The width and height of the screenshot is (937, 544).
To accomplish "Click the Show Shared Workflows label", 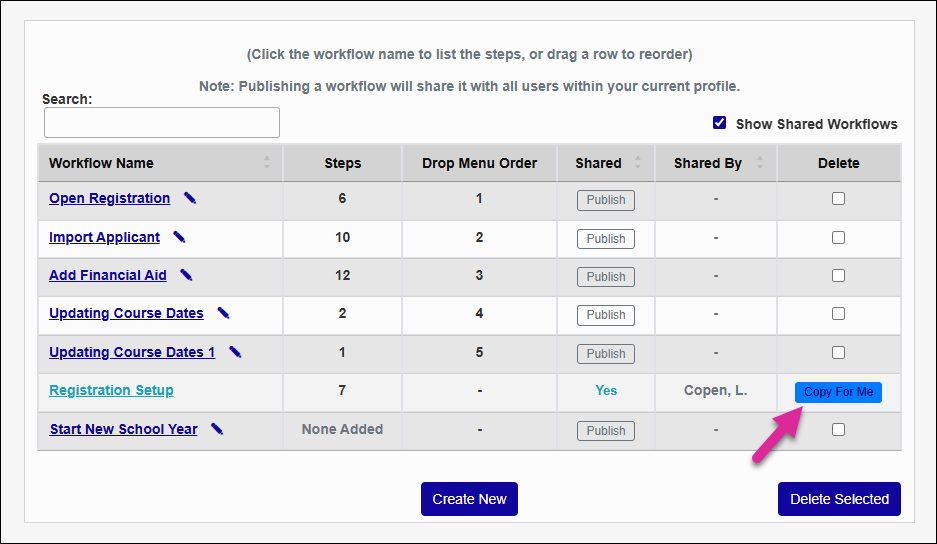I will coord(816,124).
